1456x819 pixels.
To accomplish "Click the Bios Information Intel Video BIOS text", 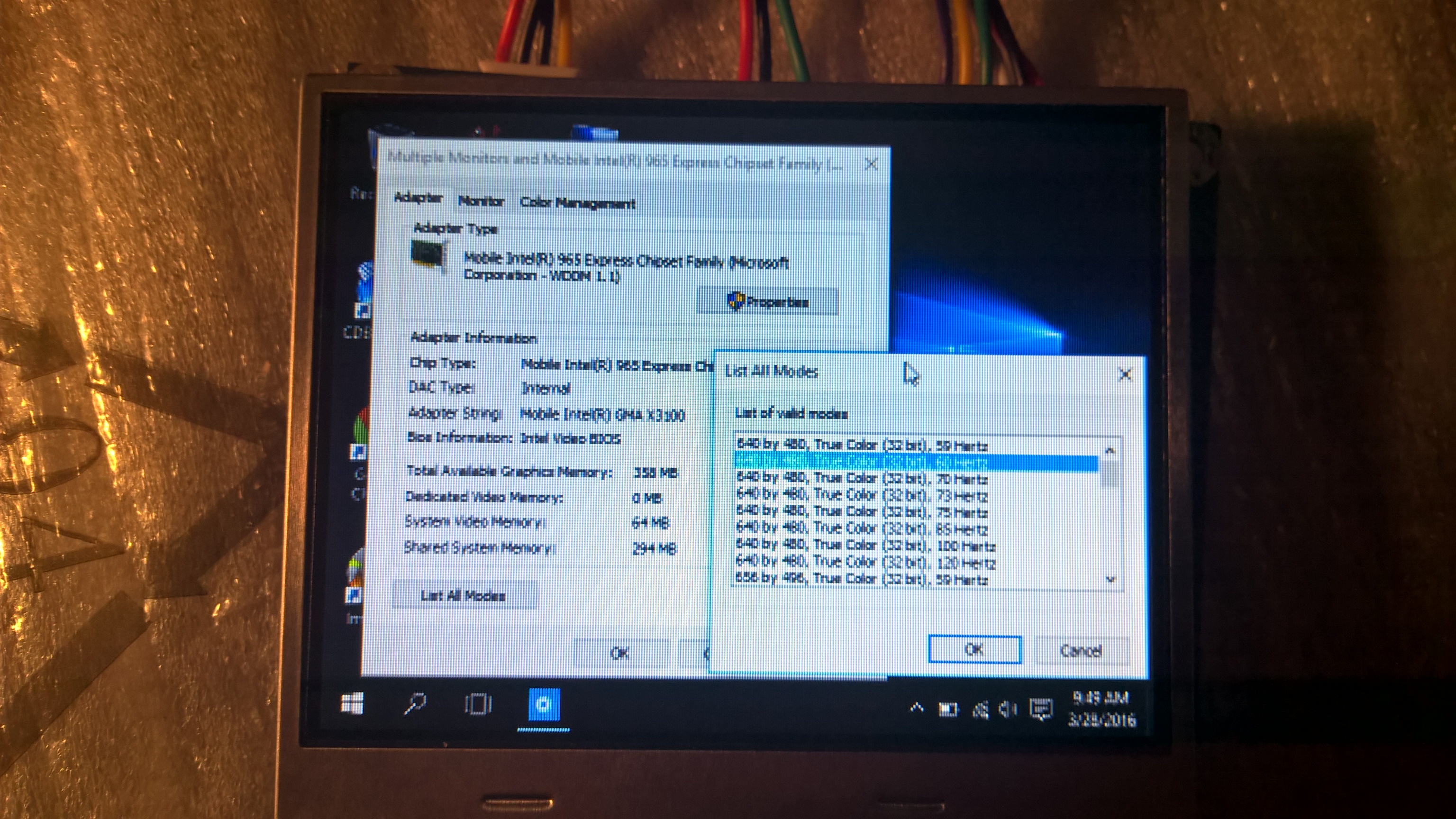I will point(570,438).
